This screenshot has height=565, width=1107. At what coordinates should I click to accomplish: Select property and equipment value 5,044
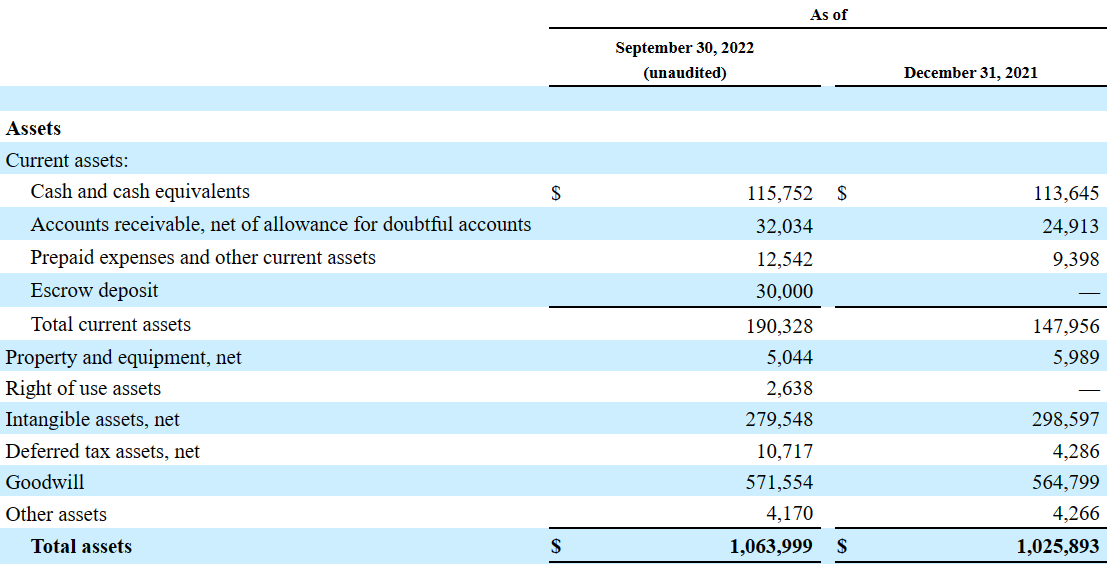[x=789, y=357]
